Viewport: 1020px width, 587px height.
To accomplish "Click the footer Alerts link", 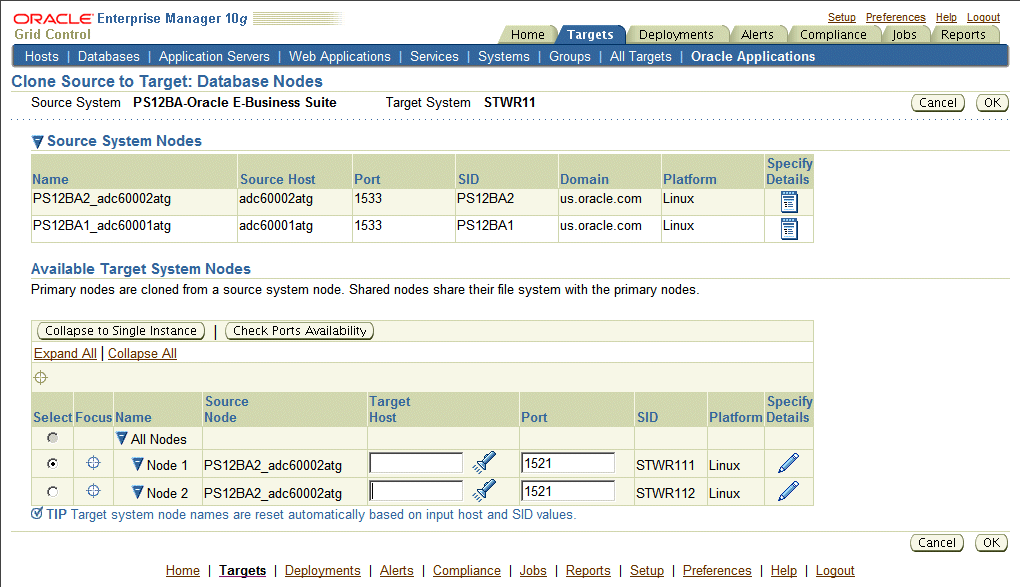I will click(397, 571).
